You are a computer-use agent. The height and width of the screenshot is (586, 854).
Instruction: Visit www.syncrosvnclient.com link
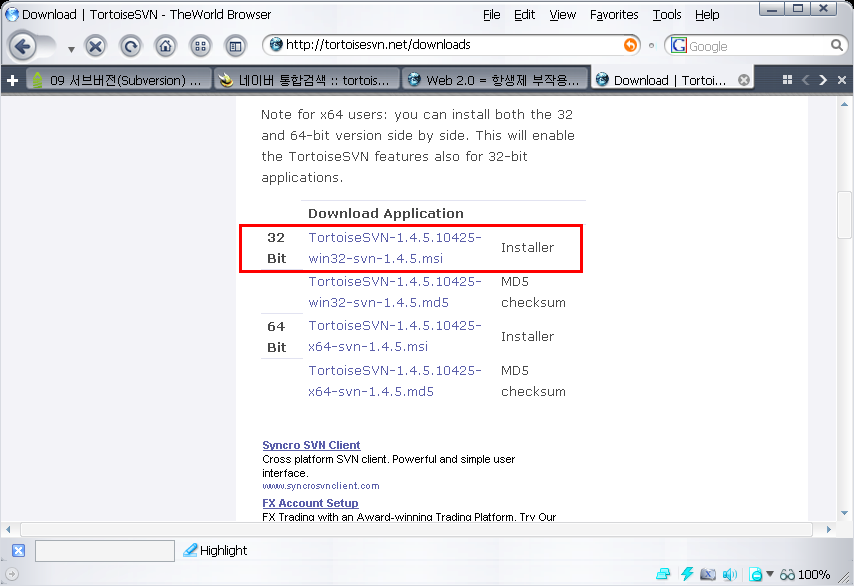tap(321, 486)
